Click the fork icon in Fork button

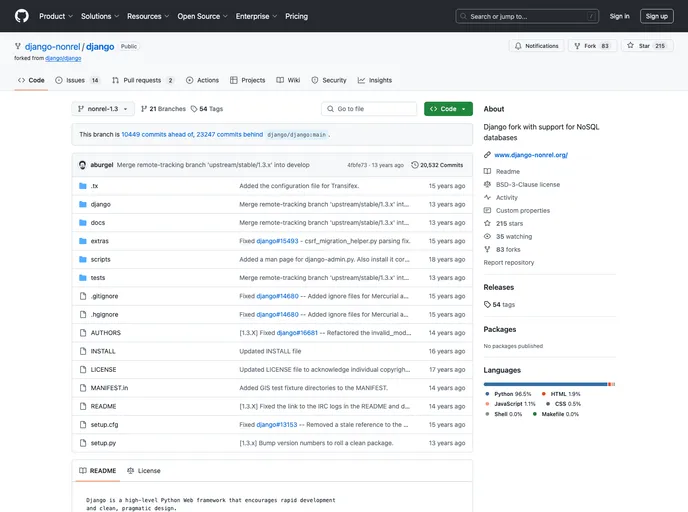click(x=577, y=46)
